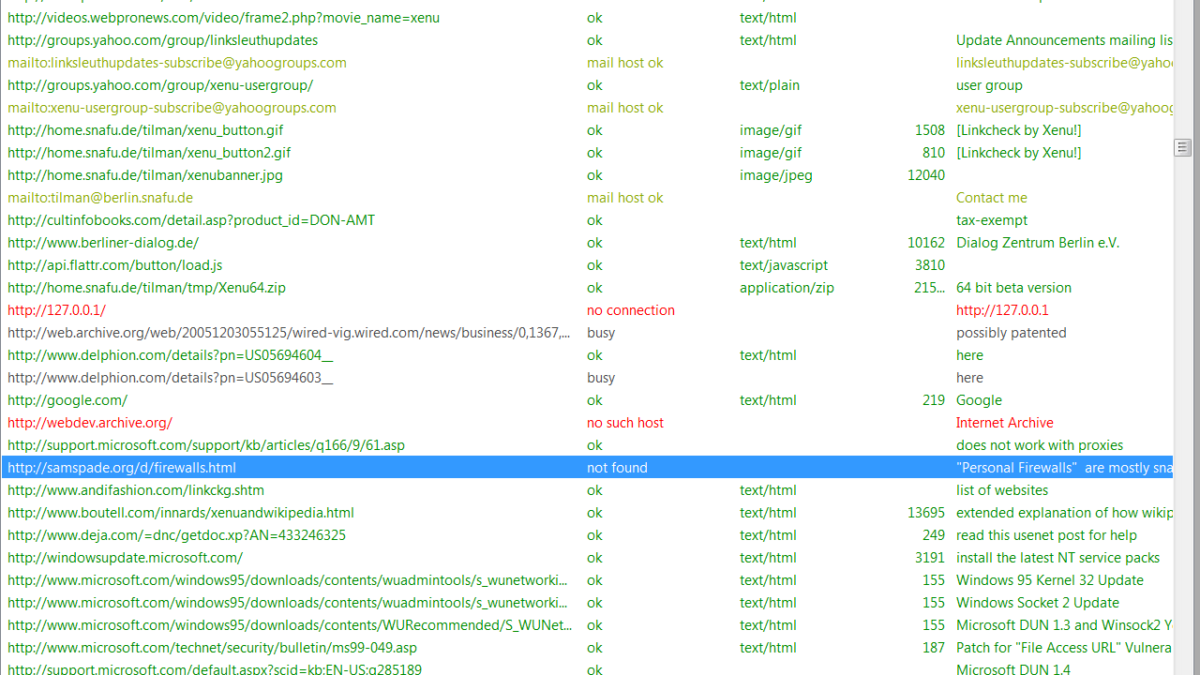Image resolution: width=1200 pixels, height=675 pixels.
Task: Click the 'text/javascript' type cell
Action: pyautogui.click(x=784, y=265)
